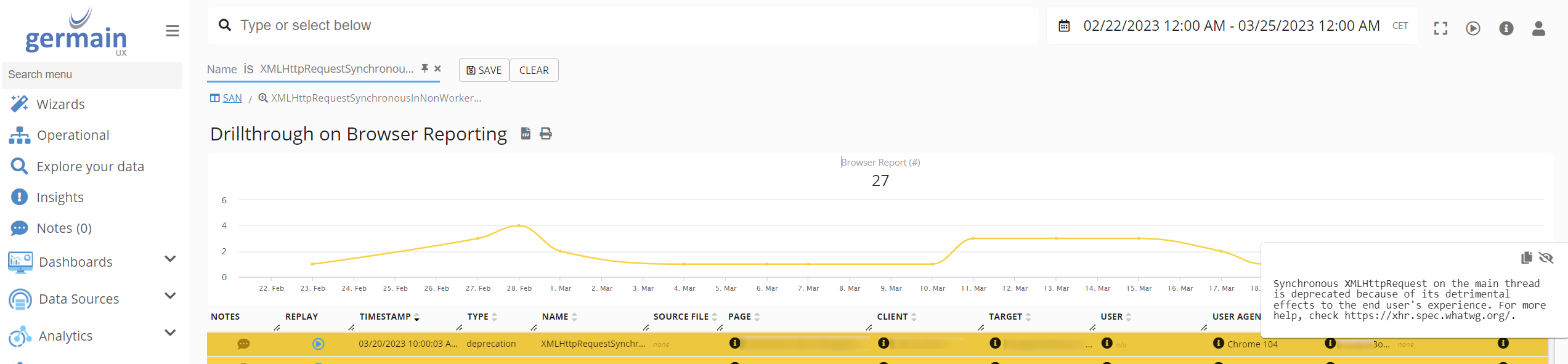Hide the message popup with eye icon
Screen dimensions: 1568x364
(x=1546, y=257)
